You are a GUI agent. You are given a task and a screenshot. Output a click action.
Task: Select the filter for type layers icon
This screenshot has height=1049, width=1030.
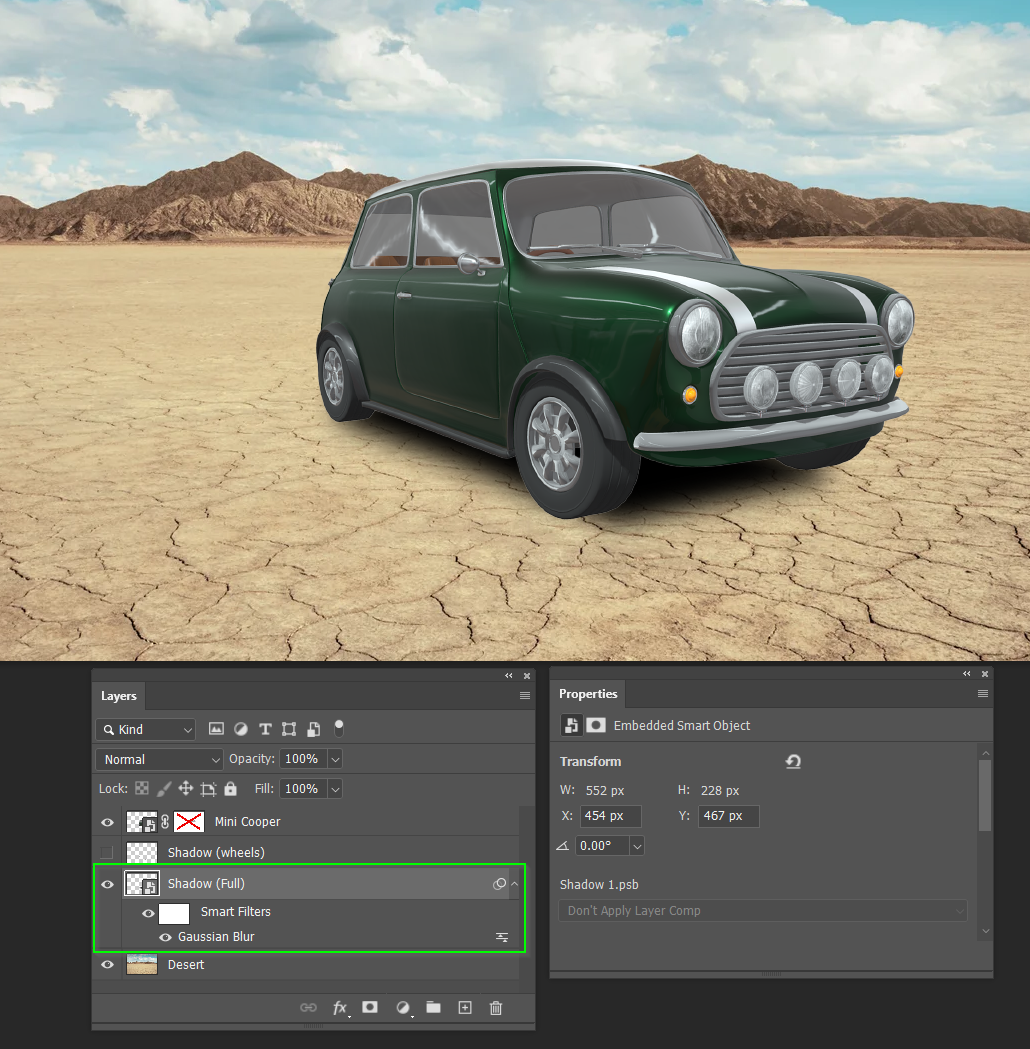click(x=264, y=729)
